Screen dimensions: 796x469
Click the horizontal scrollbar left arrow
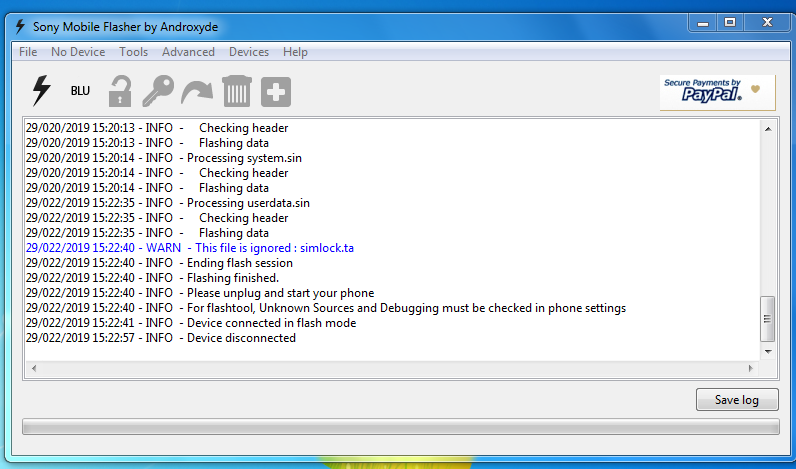(34, 368)
